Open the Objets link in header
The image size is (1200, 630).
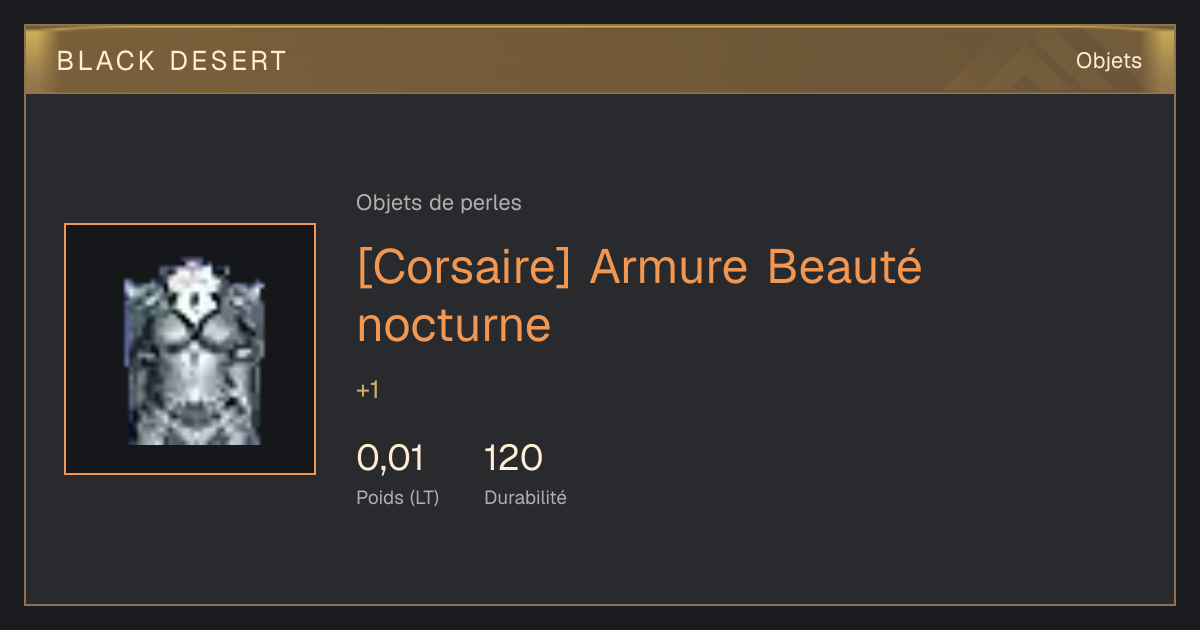[x=1108, y=61]
